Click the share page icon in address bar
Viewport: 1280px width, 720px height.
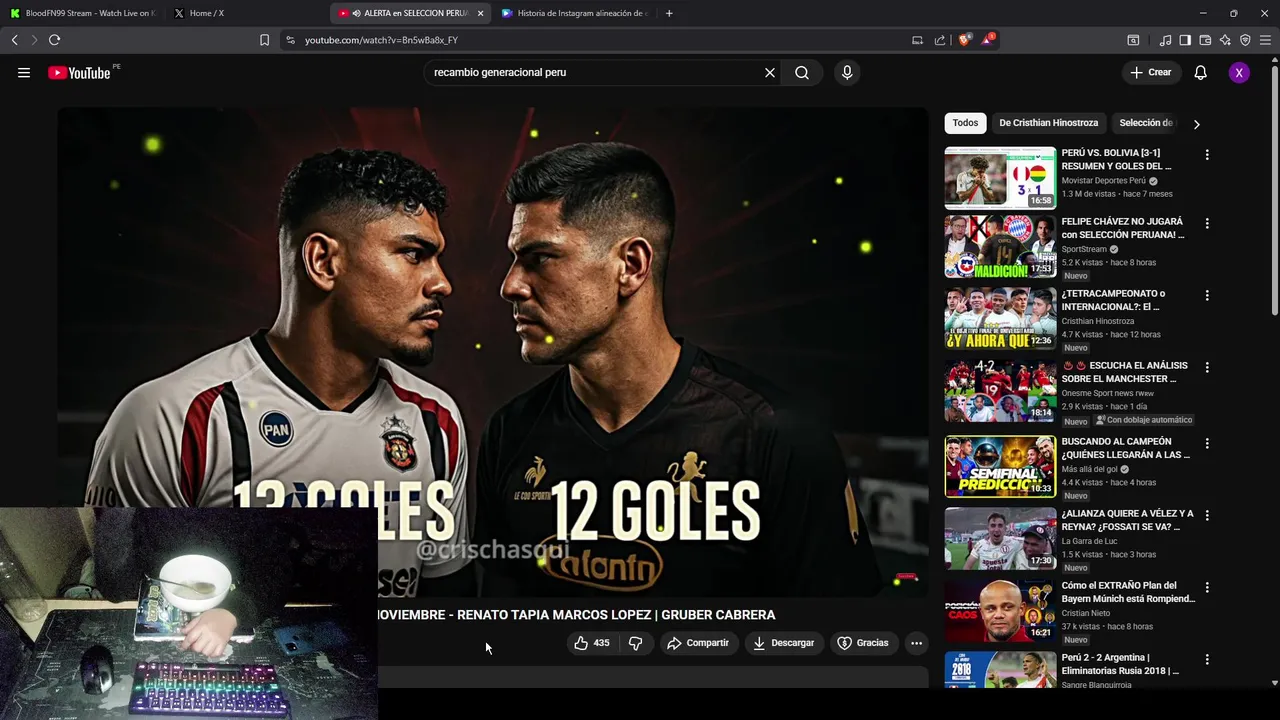click(940, 40)
